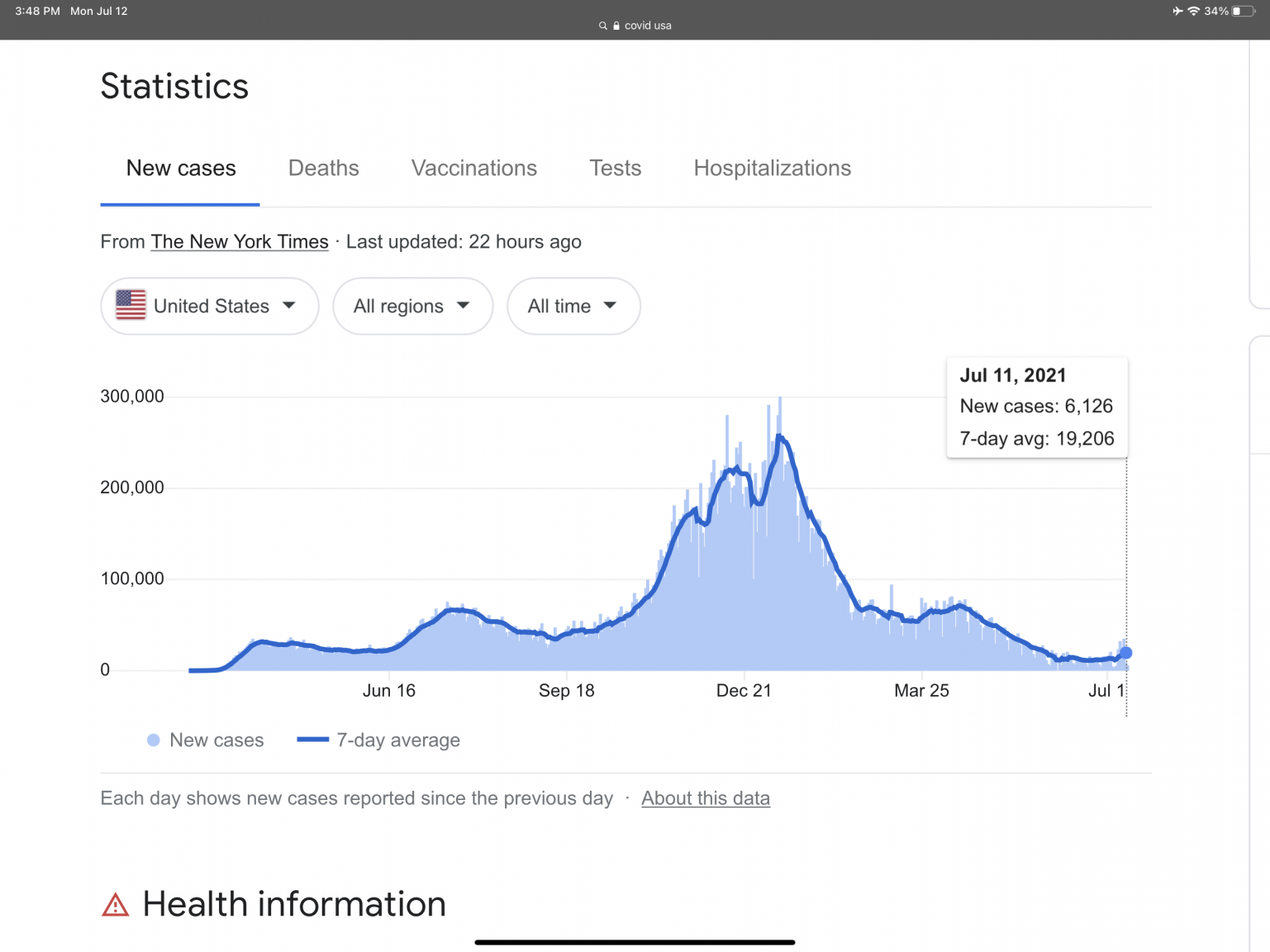
Task: Switch to the Deaths tab
Action: (x=323, y=168)
